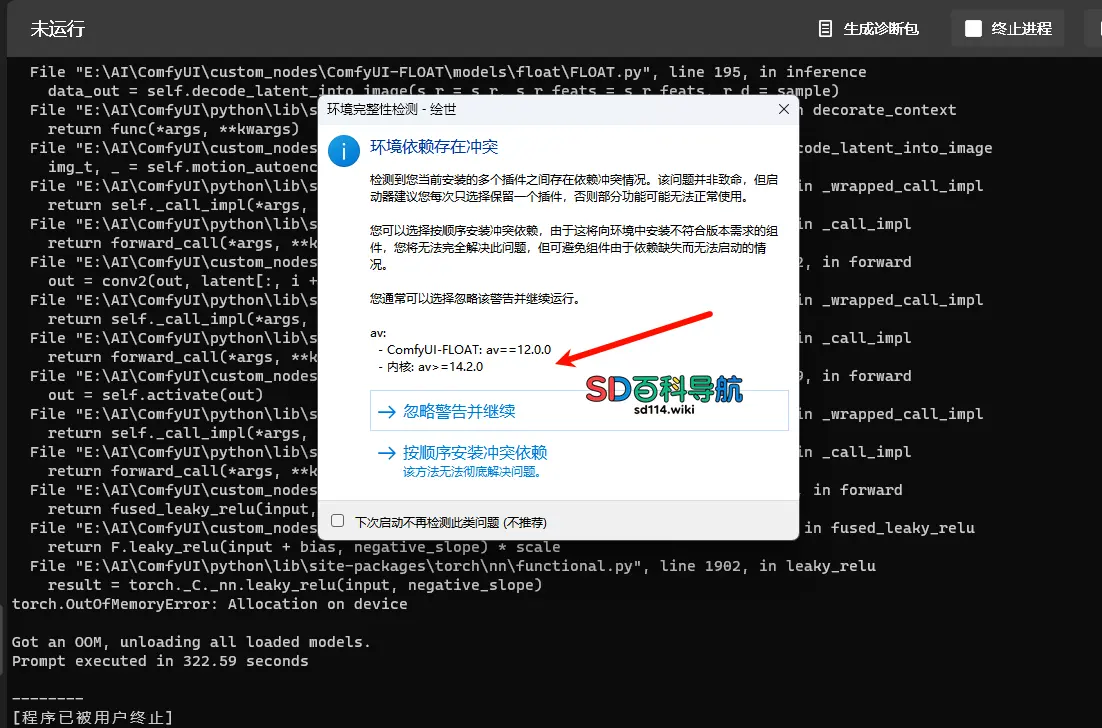The width and height of the screenshot is (1102, 728).
Task: Enable 下次启动不再检测此类问题 checkbox
Action: point(337,521)
